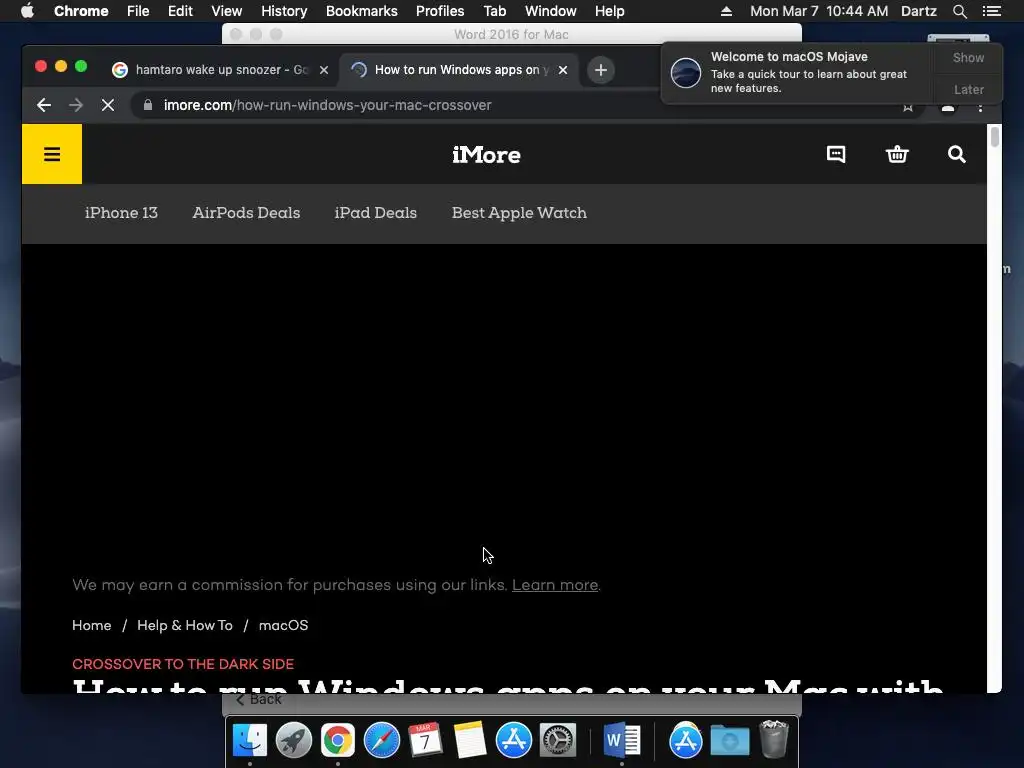The image size is (1024, 768).
Task: Open the Edit menu
Action: point(180,11)
